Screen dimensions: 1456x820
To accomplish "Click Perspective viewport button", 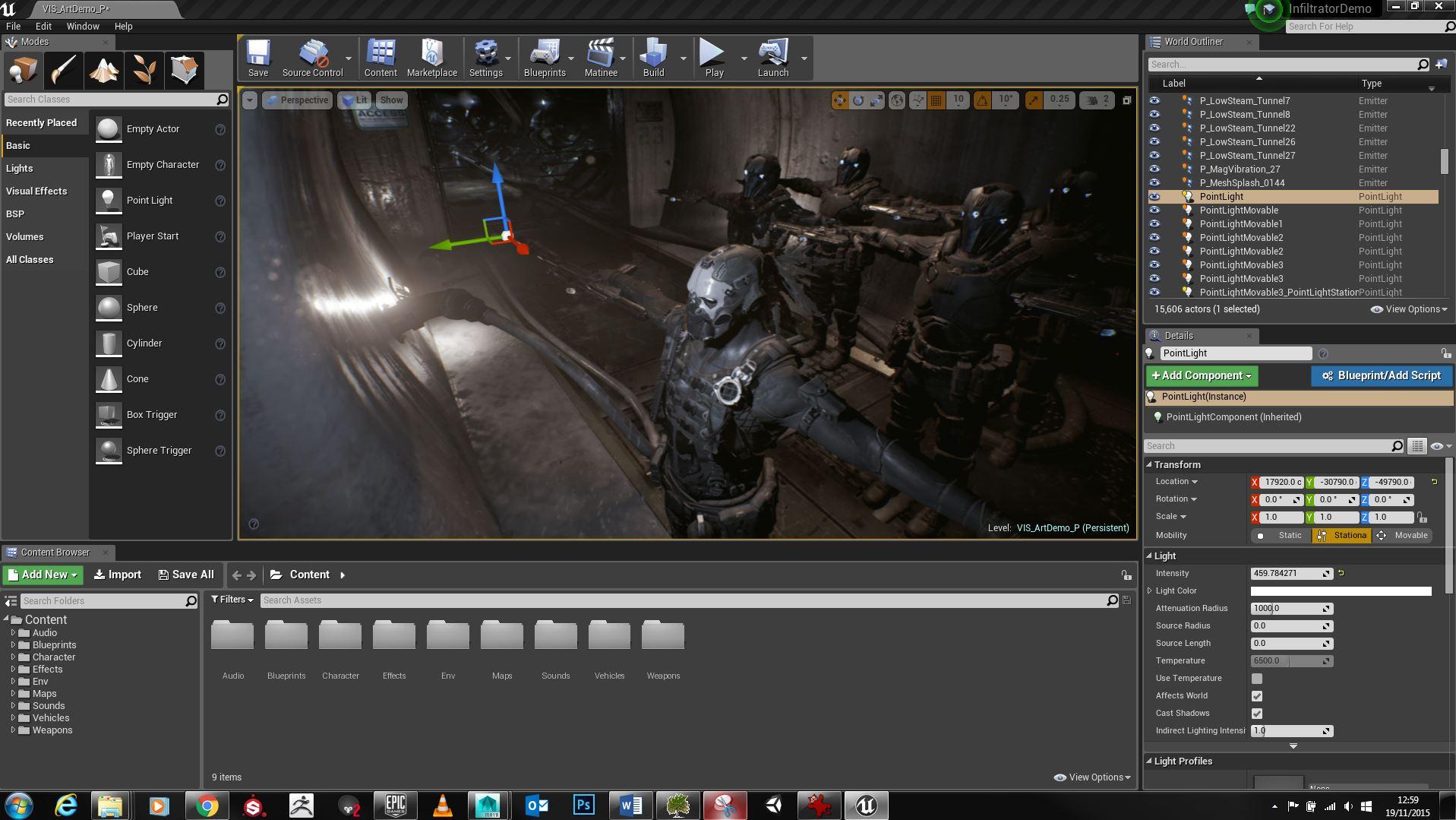I will pyautogui.click(x=297, y=100).
